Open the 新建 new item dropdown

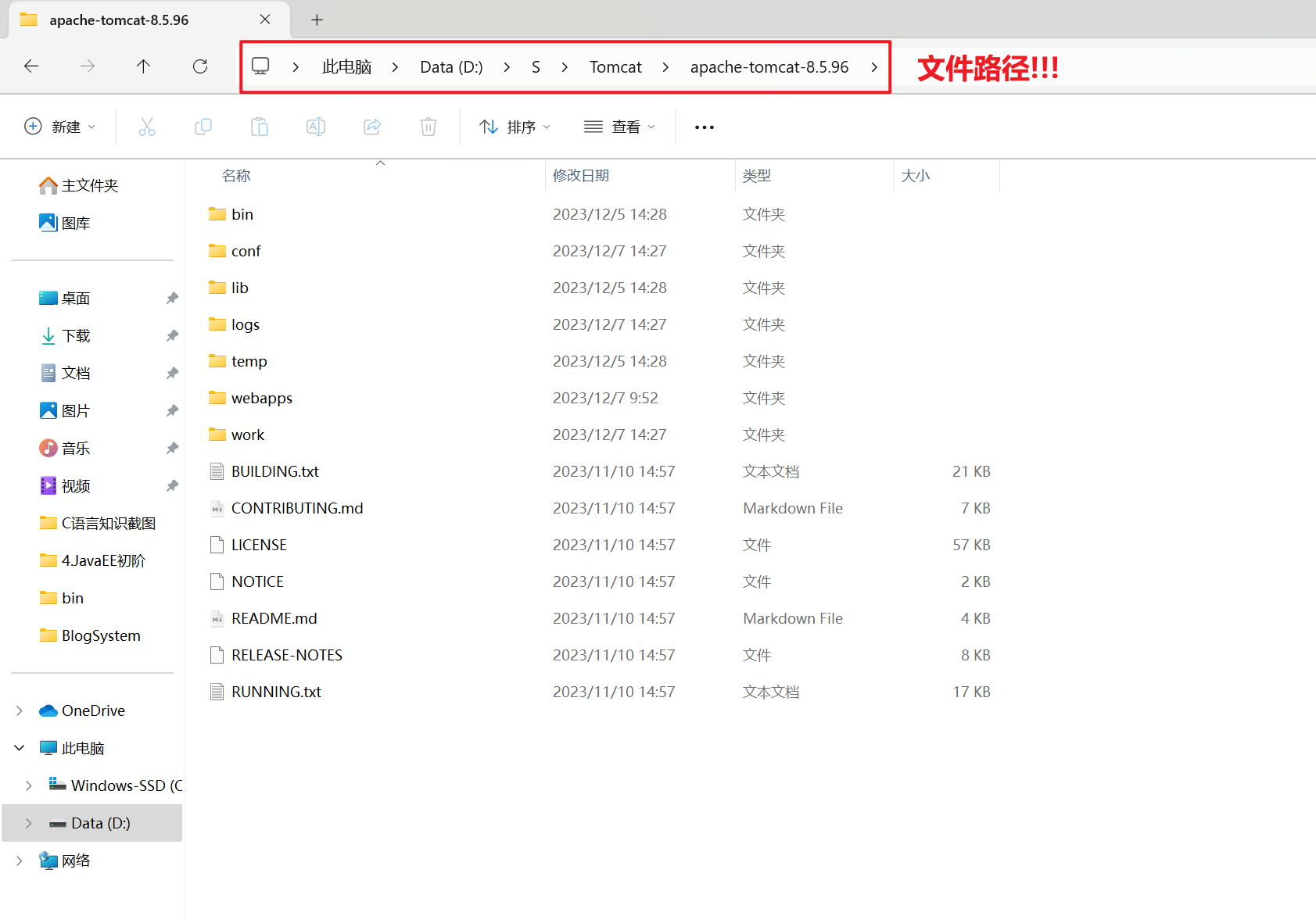point(60,127)
